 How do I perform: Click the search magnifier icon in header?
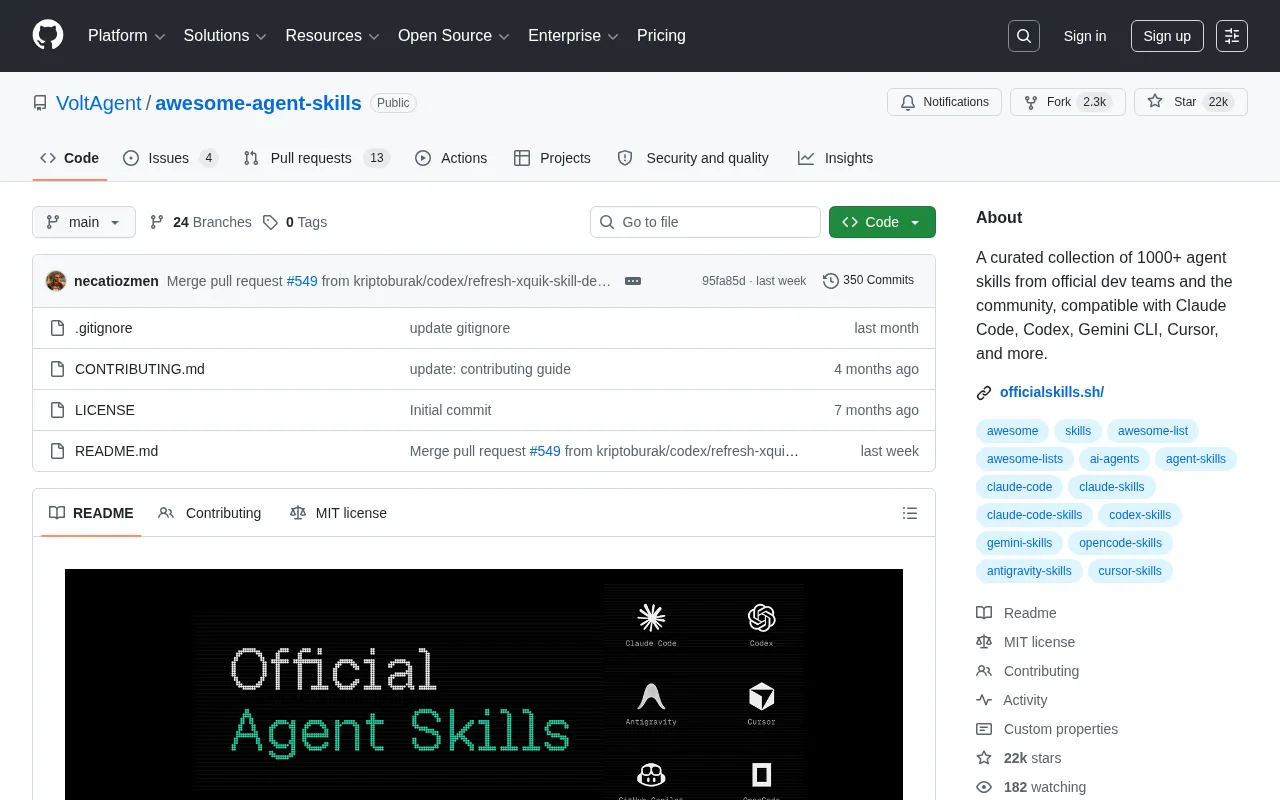(x=1024, y=36)
